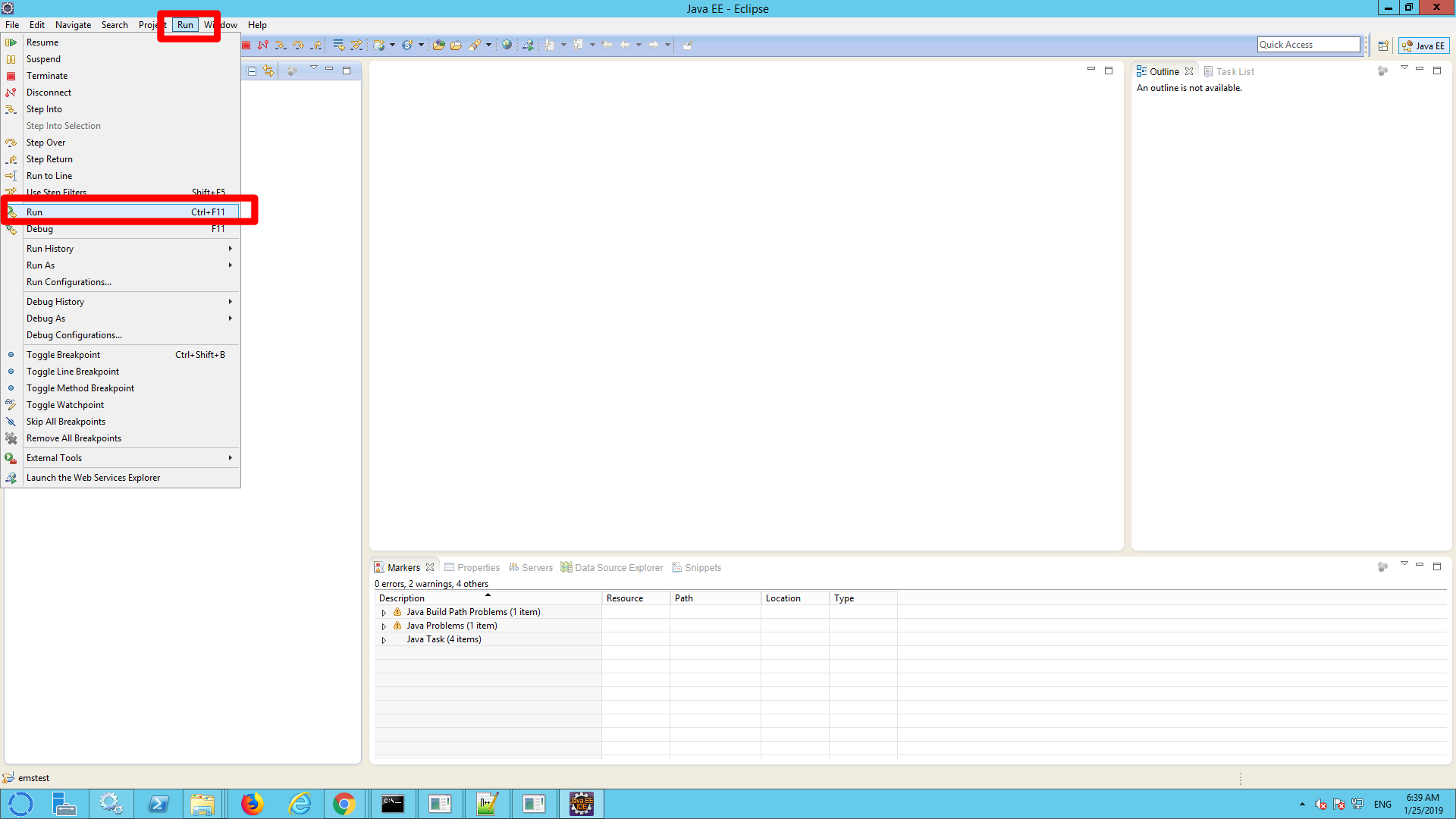Click Launch the Web Services Explorer entry
1456x819 pixels.
point(121,478)
